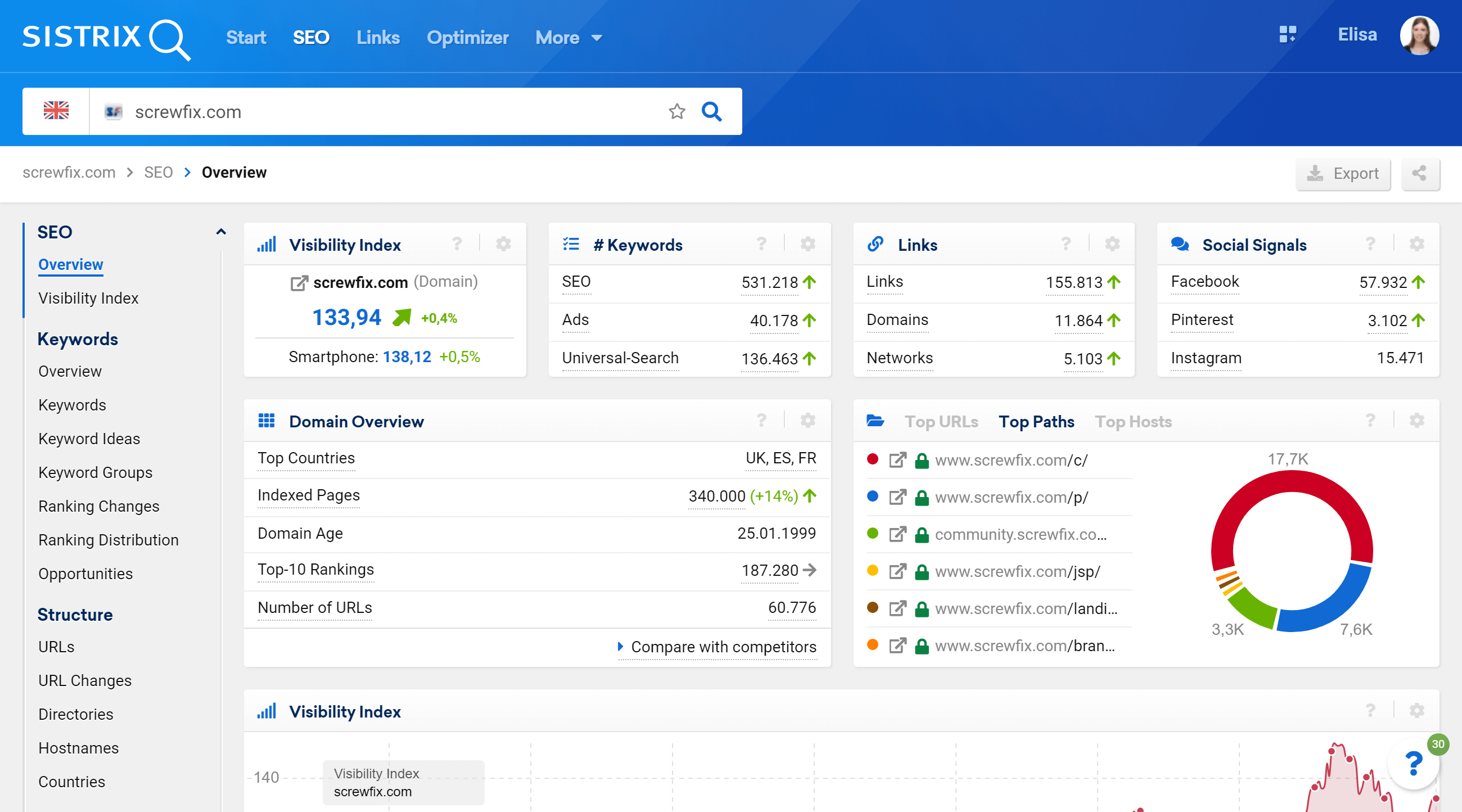
Task: Open settings gear of Links box
Action: (1112, 244)
